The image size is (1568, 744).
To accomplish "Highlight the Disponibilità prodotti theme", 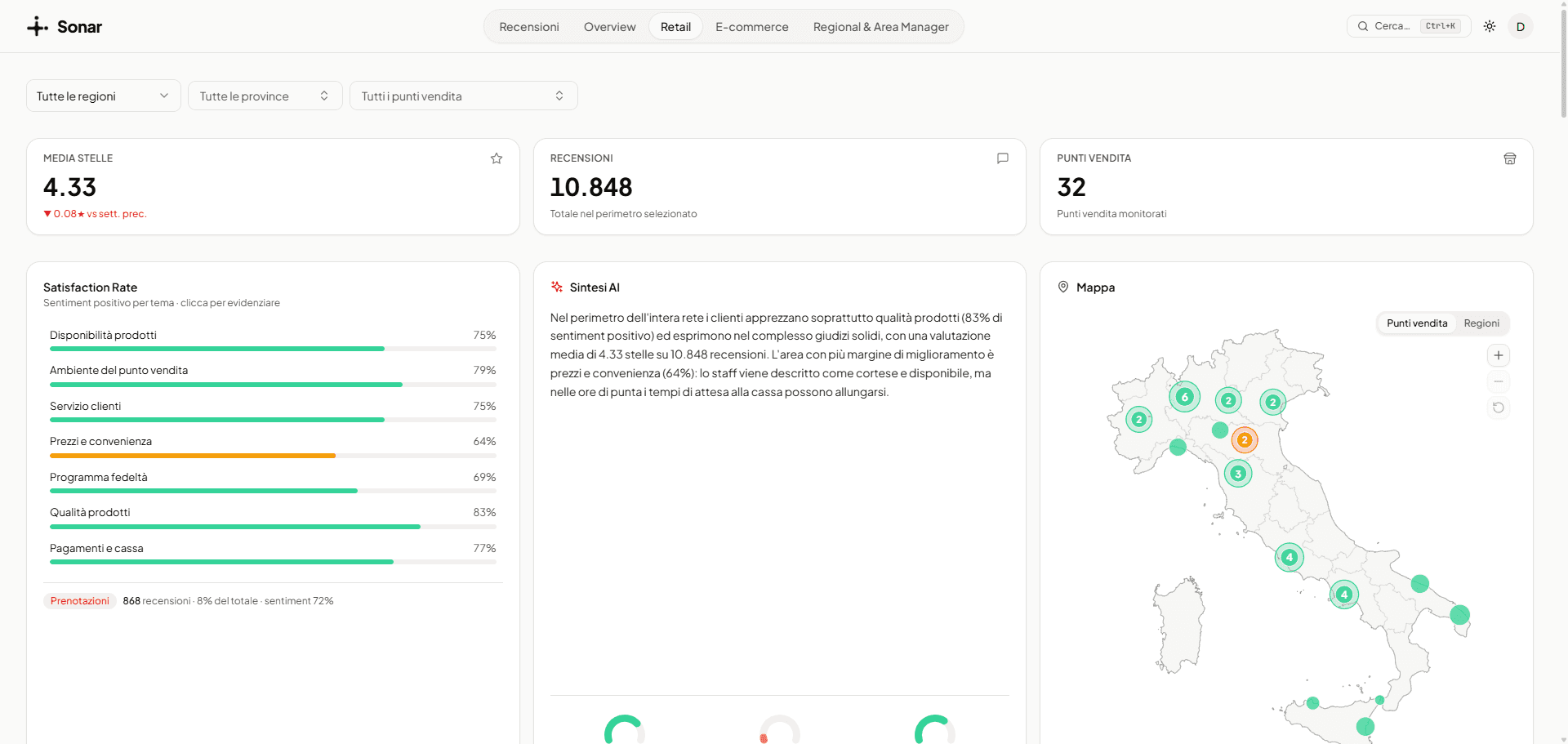I will pyautogui.click(x=273, y=341).
